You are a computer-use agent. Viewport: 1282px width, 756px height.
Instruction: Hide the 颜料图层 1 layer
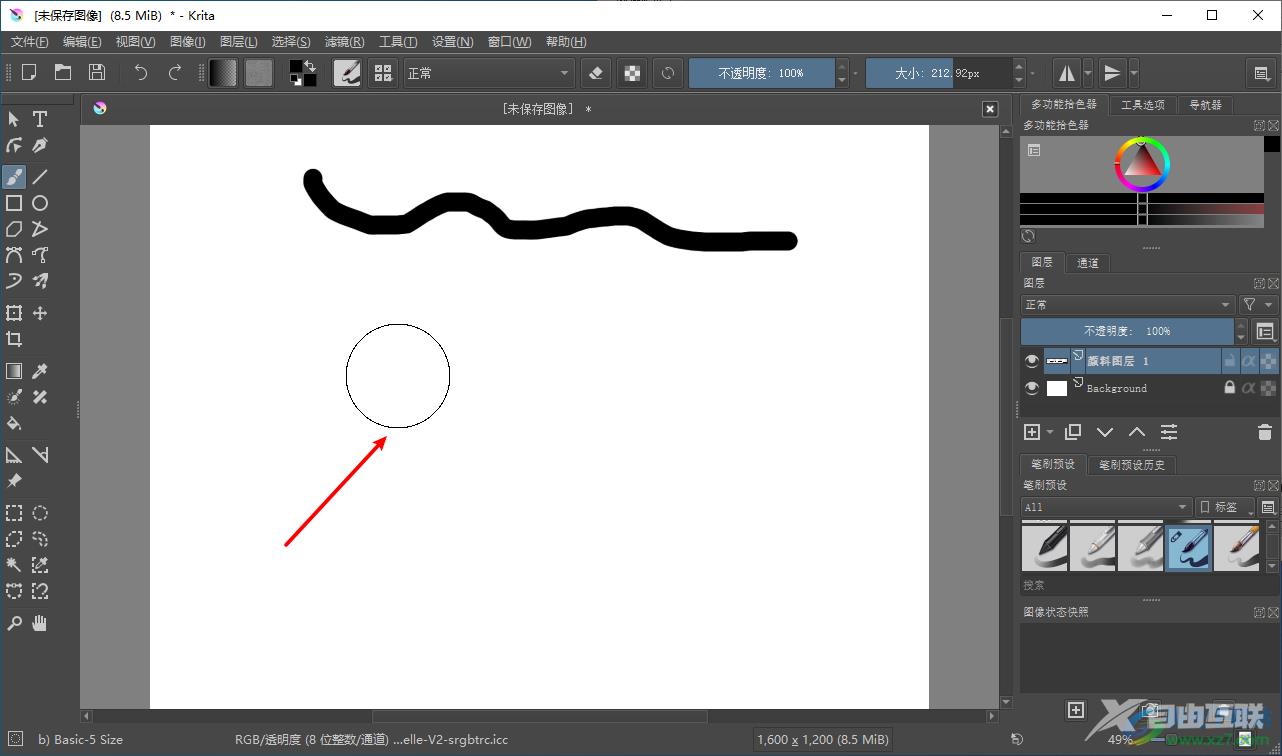pyautogui.click(x=1032, y=361)
